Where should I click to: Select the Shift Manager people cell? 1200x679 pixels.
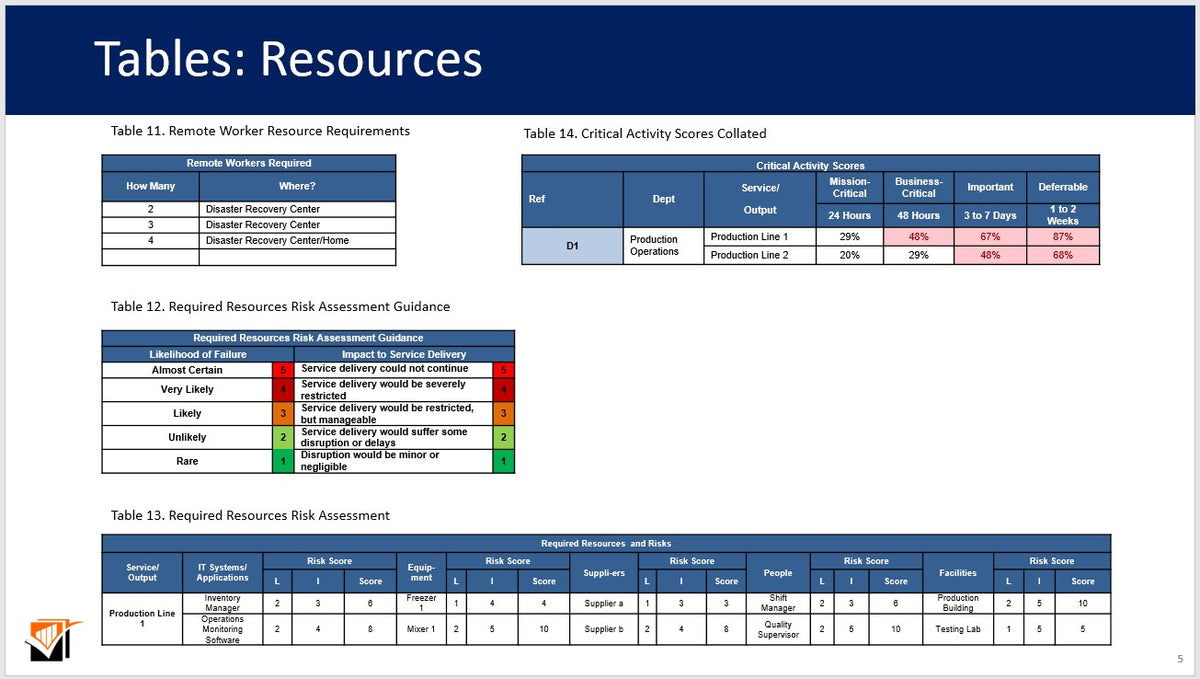coord(778,602)
